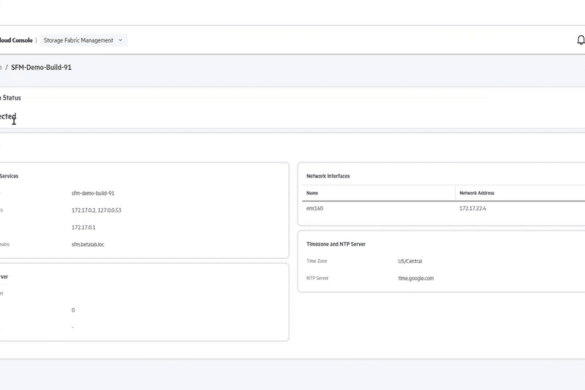Viewport: 585px width, 390px height.
Task: Click the DNS servers value 172.17.0.2, 127.0.0.53
Action: coord(96,210)
